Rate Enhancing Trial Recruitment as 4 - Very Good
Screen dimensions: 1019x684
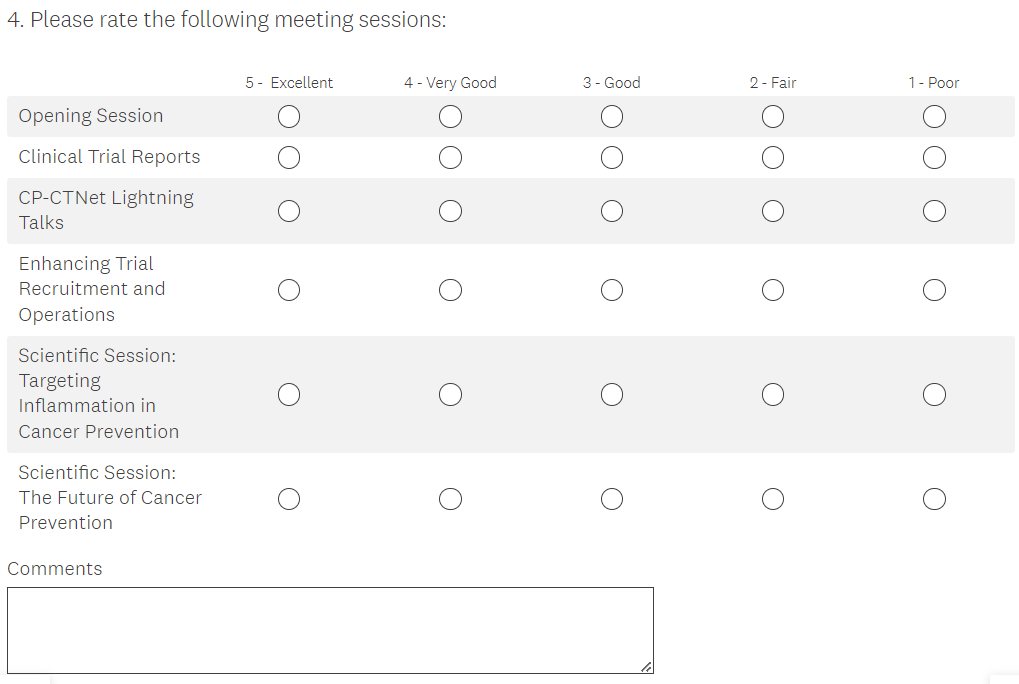point(450,290)
